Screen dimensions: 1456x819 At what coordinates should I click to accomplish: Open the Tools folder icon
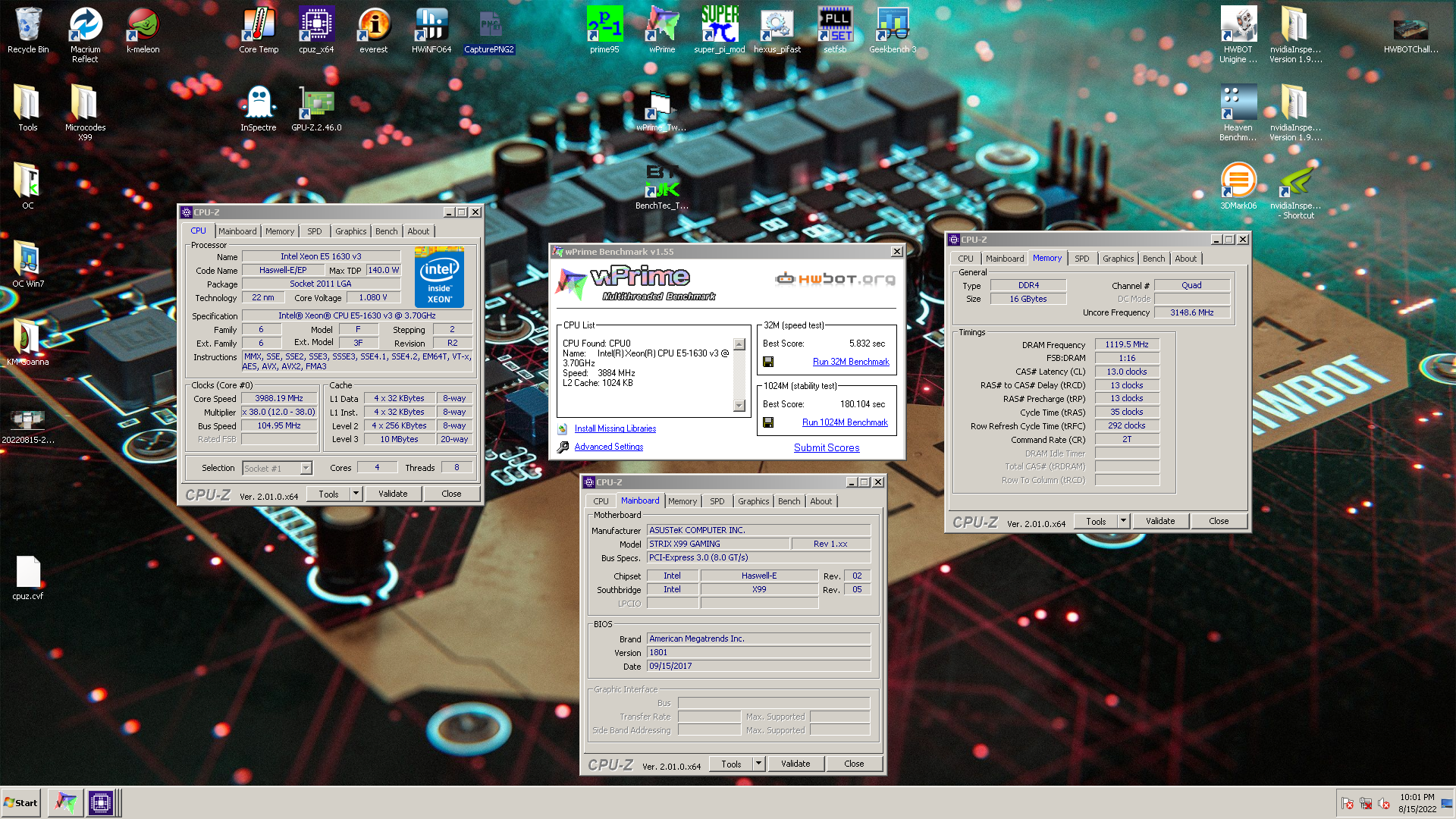point(28,108)
